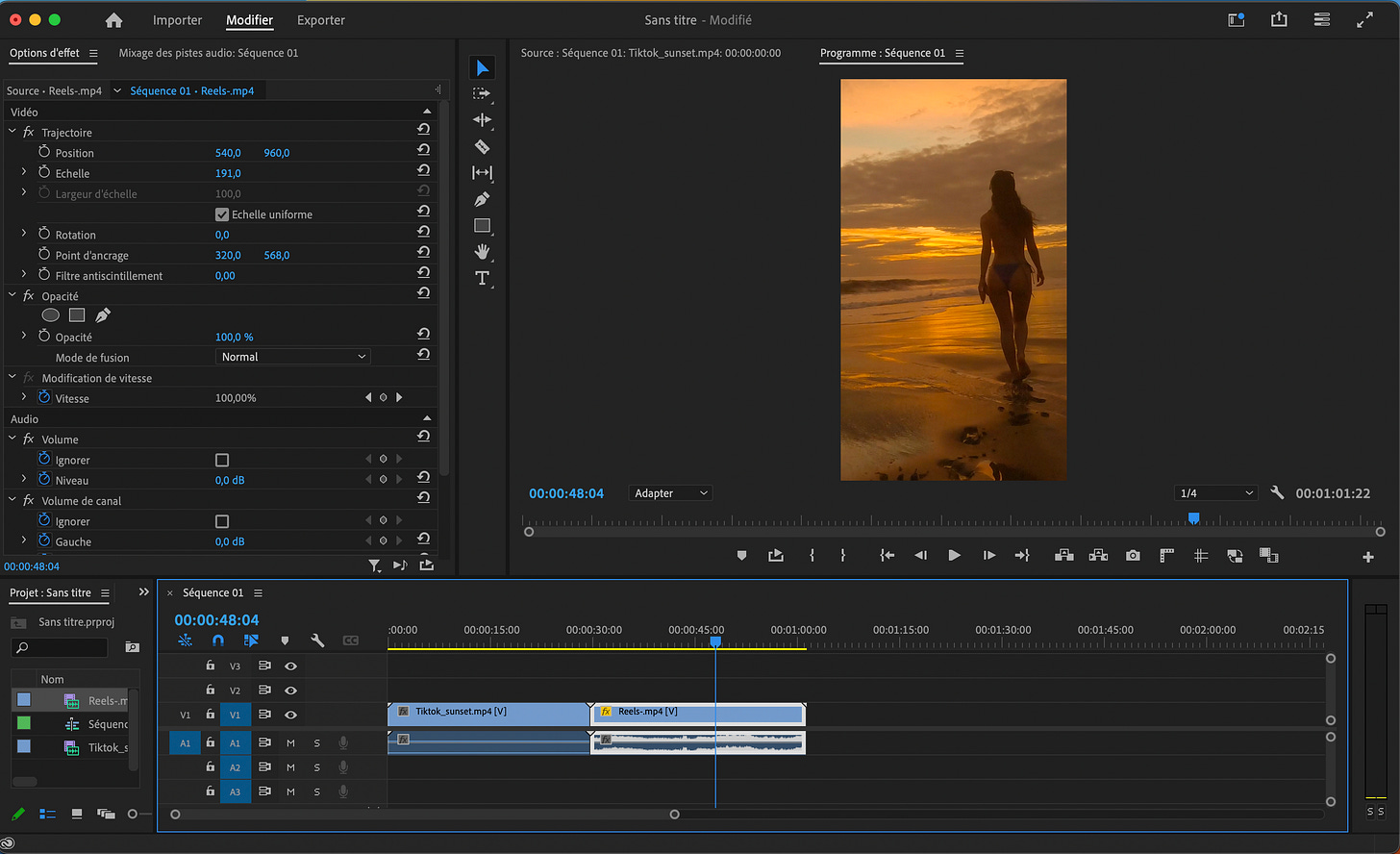
Task: Hide the V1 track output eye
Action: point(290,715)
